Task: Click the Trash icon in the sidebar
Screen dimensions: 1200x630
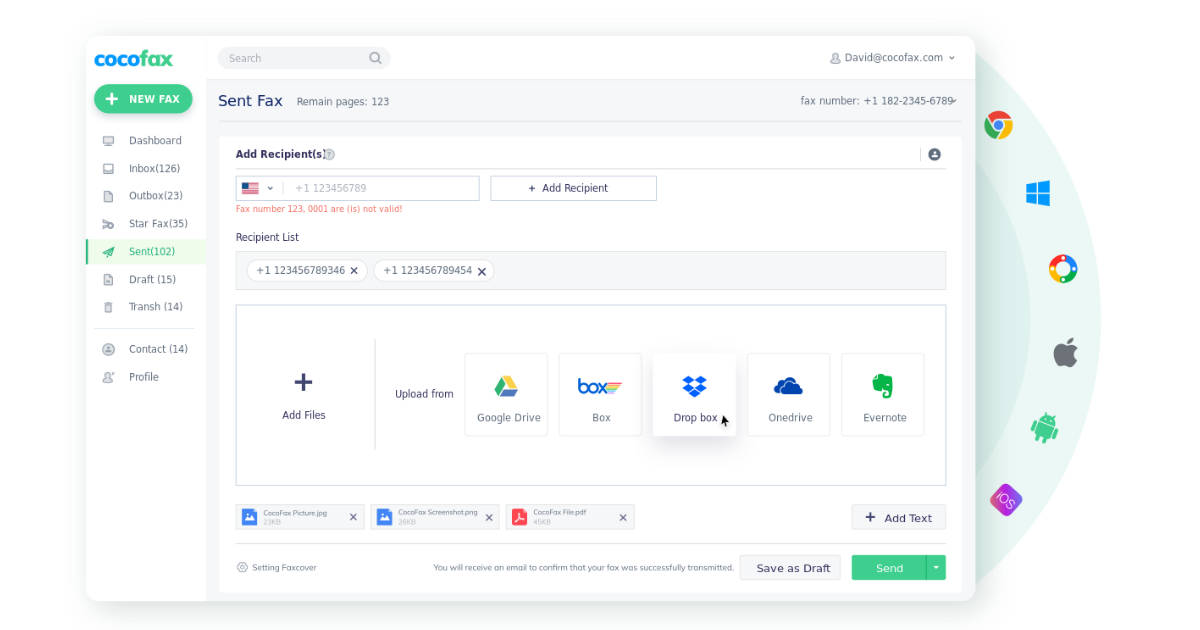Action: pyautogui.click(x=110, y=306)
